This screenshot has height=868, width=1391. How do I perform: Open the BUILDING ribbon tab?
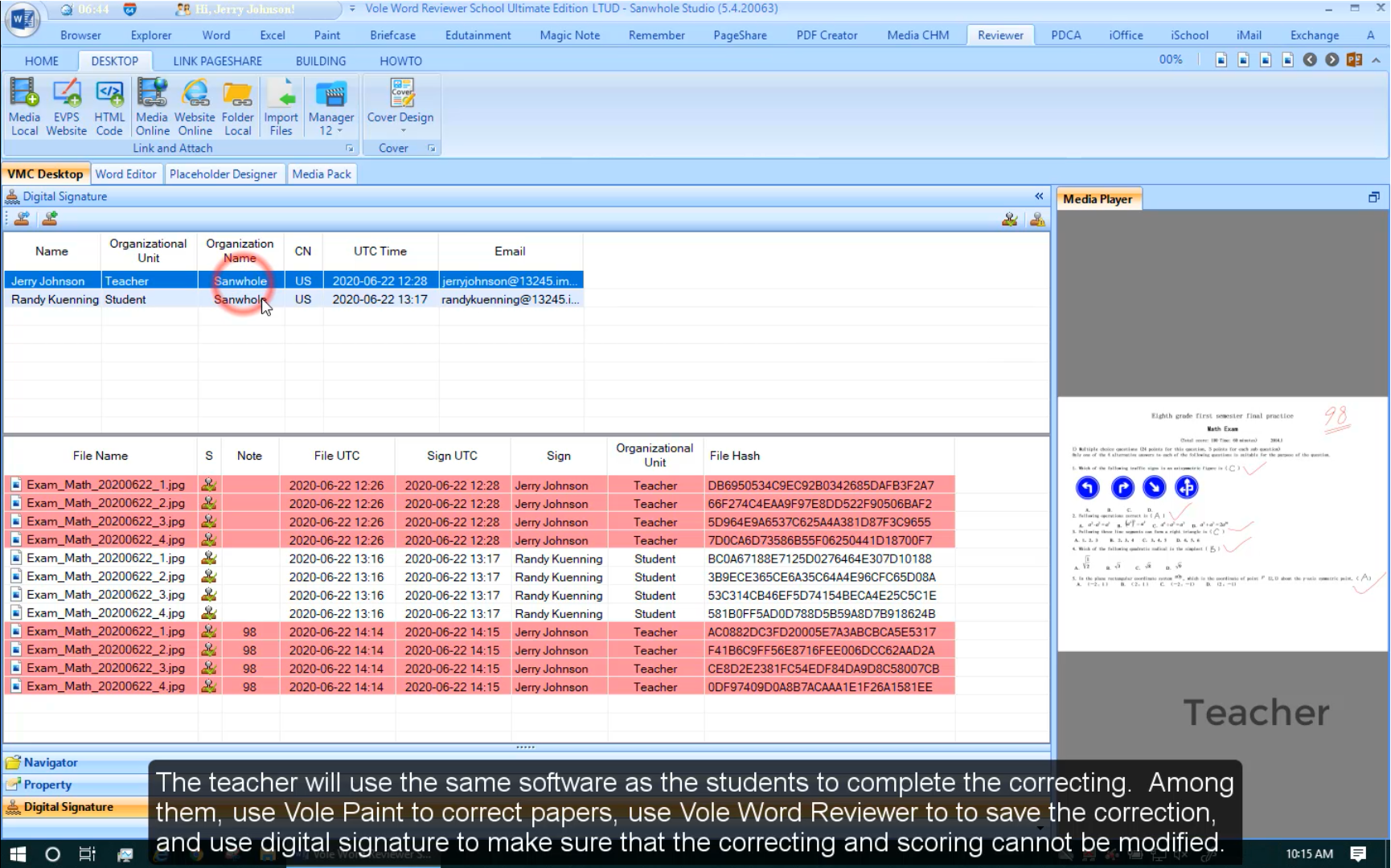tap(321, 61)
